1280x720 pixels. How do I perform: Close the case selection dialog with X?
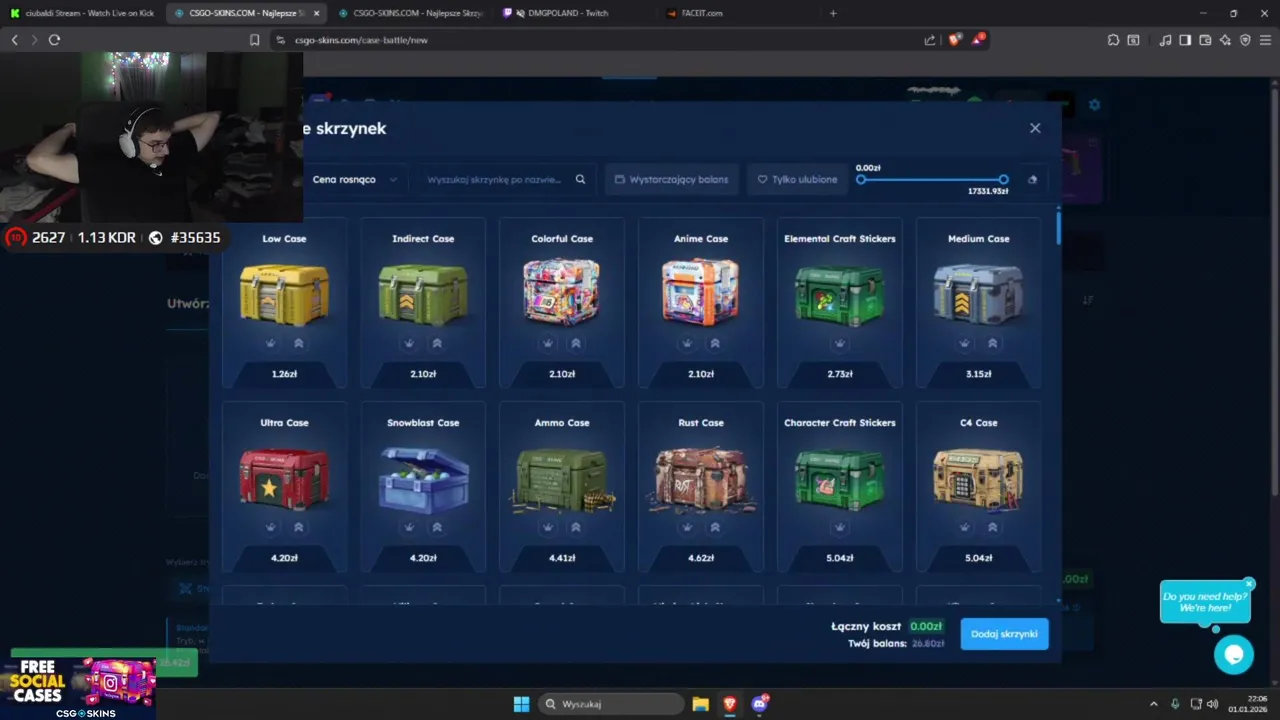click(x=1035, y=128)
